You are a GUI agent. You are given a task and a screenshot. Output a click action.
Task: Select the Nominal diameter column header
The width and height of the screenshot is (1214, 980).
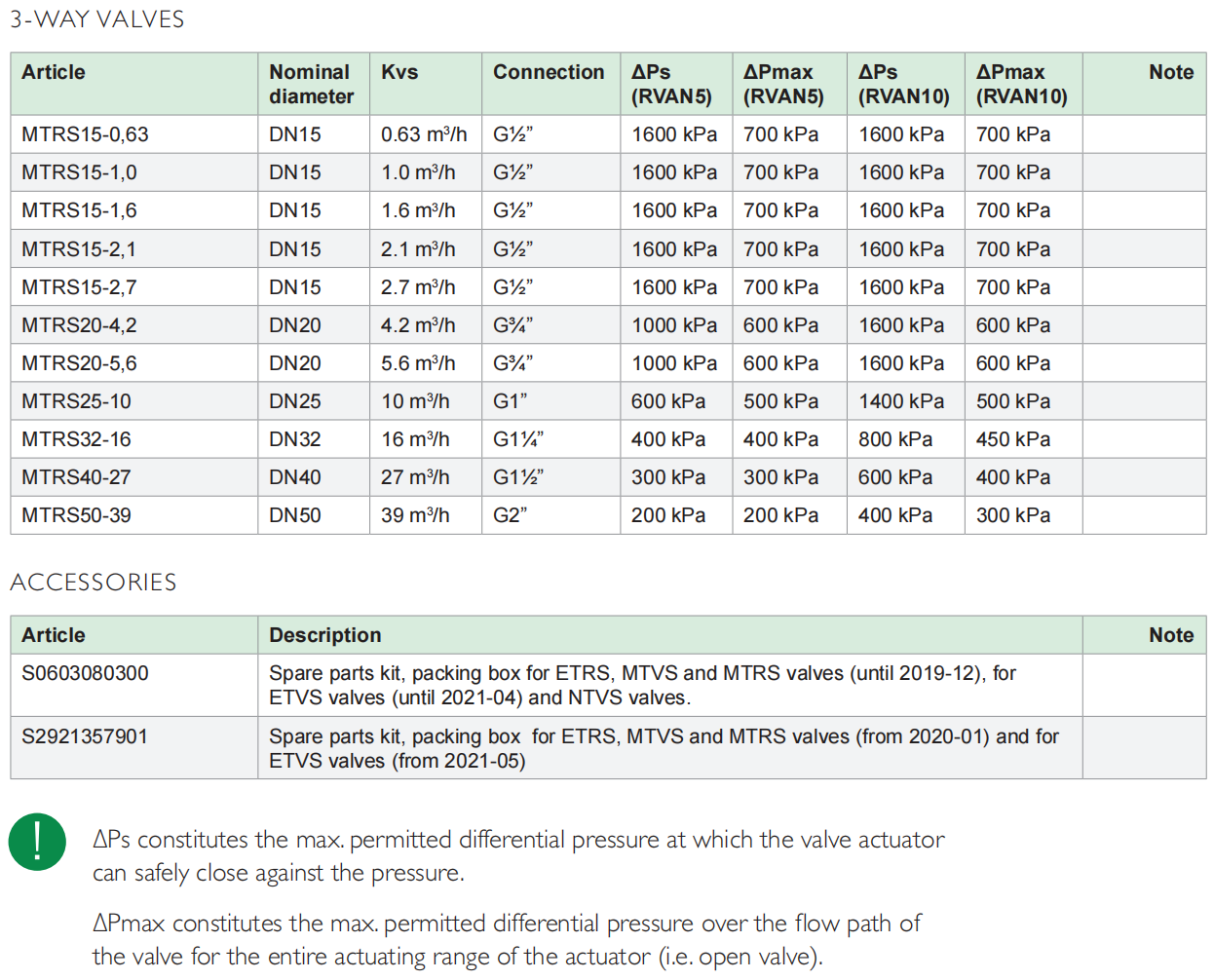pyautogui.click(x=311, y=84)
